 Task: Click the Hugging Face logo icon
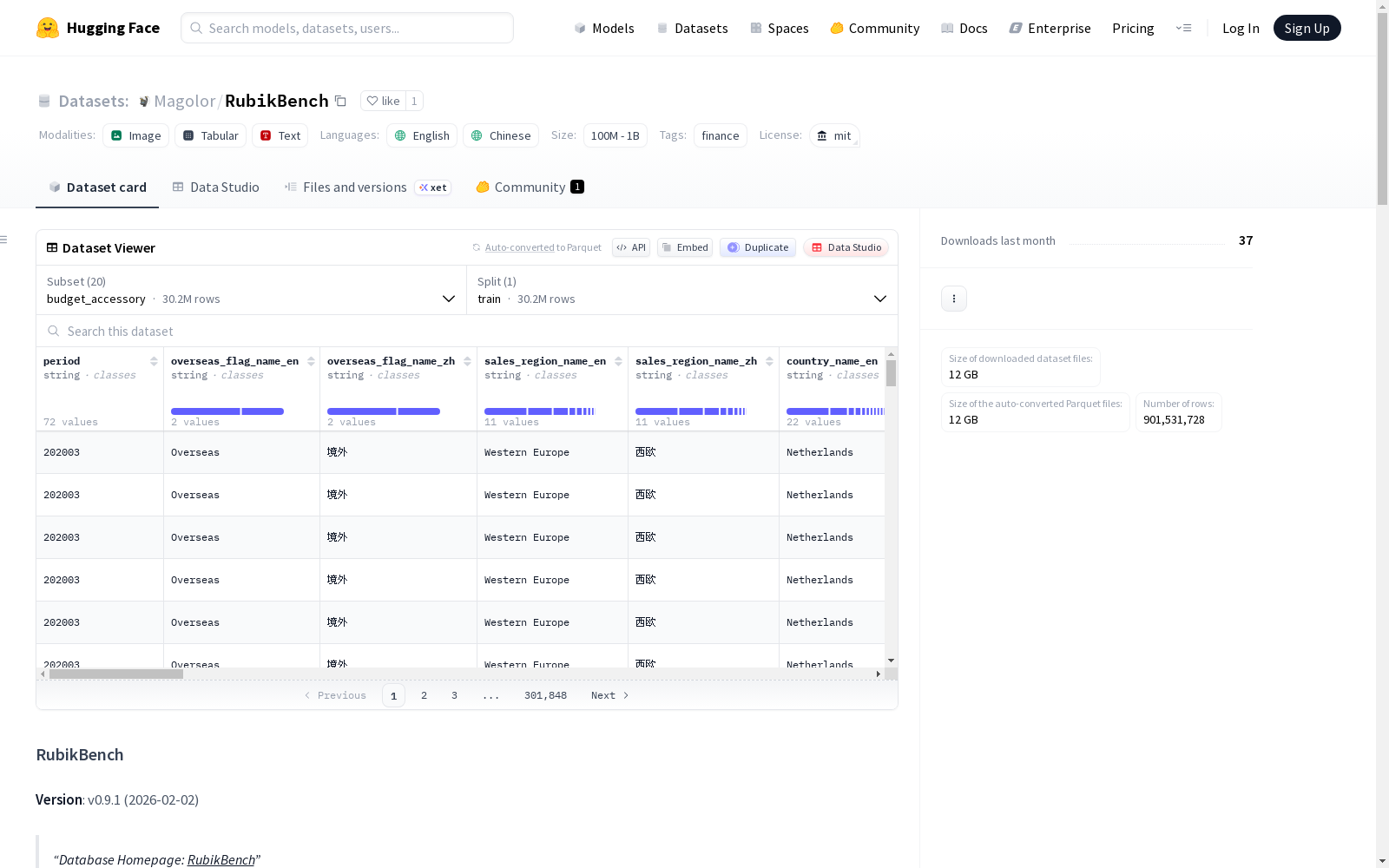tap(48, 28)
